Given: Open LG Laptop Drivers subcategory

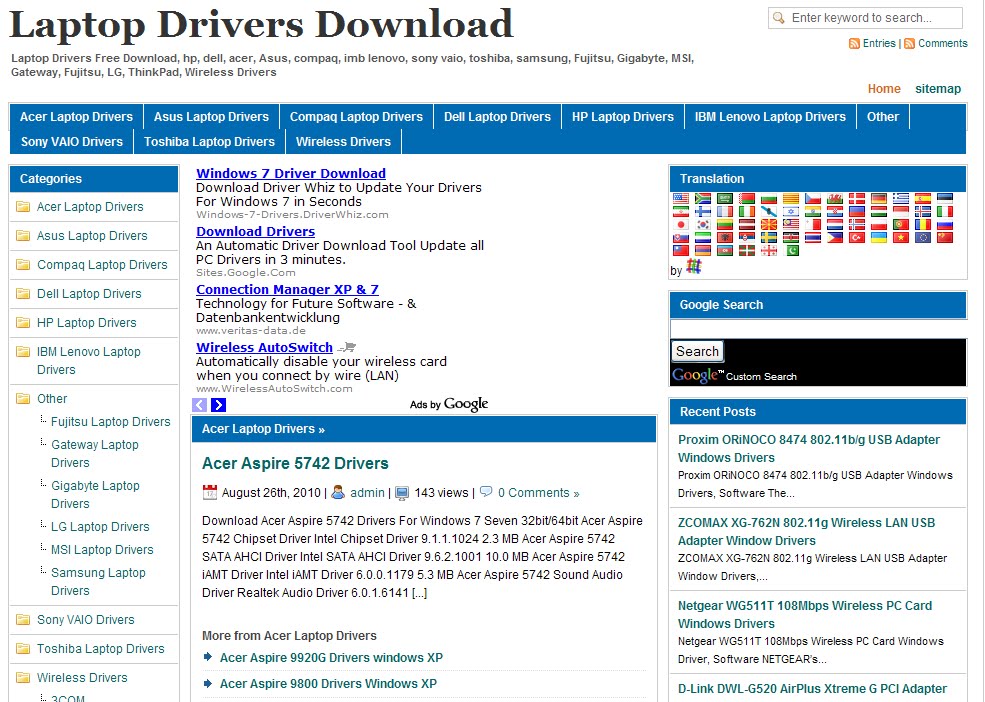Looking at the screenshot, I should click(x=100, y=527).
